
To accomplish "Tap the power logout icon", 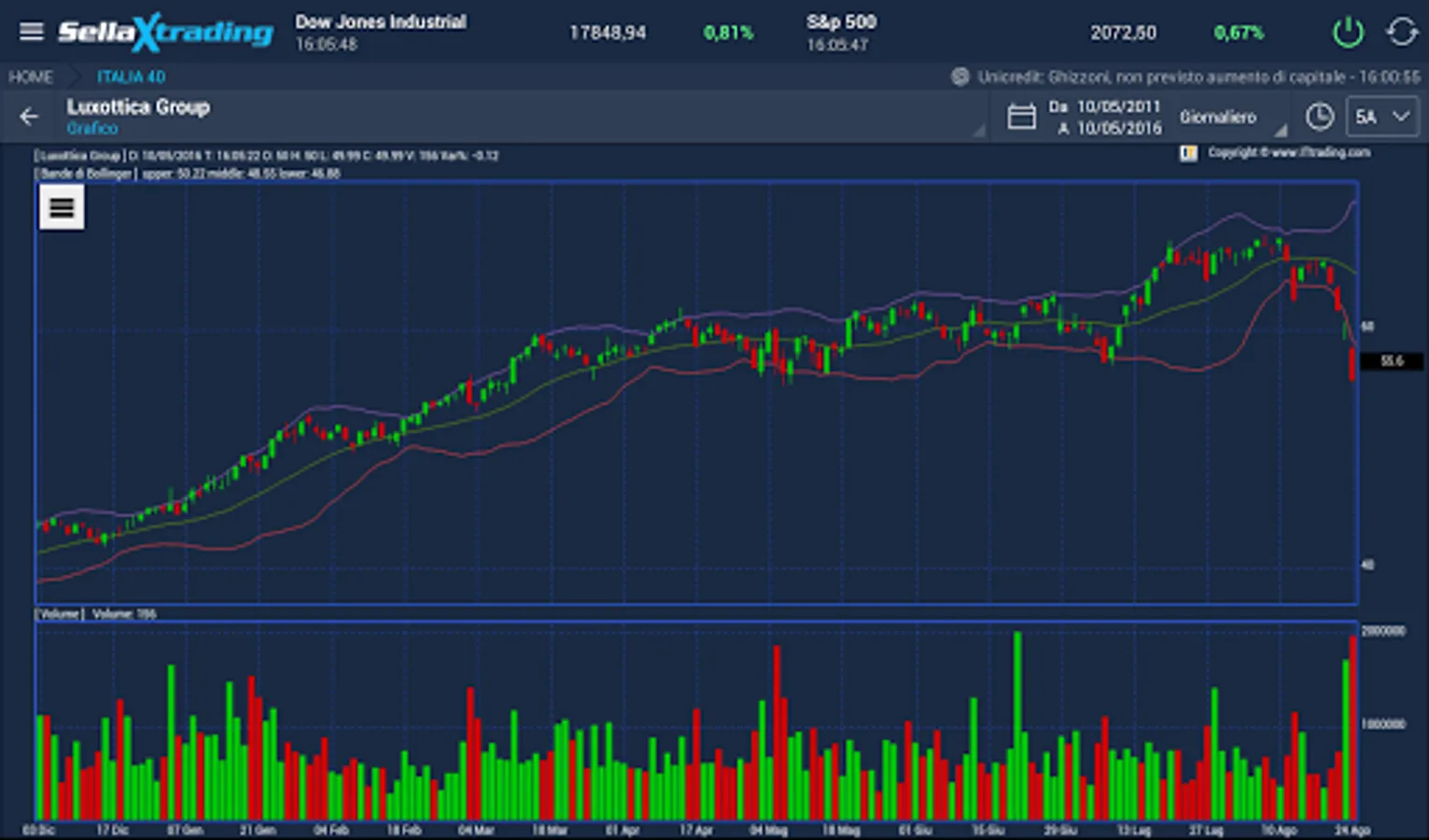I will pos(1348,33).
